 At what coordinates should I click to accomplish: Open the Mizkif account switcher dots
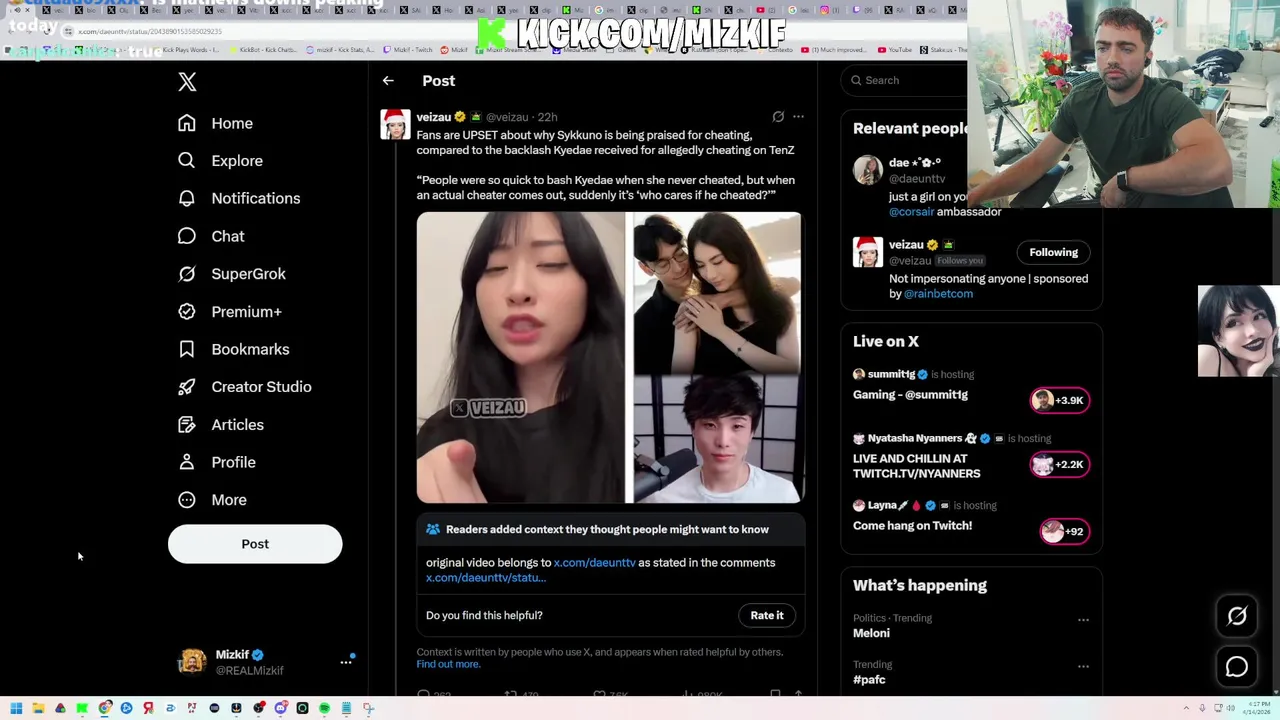(x=346, y=662)
